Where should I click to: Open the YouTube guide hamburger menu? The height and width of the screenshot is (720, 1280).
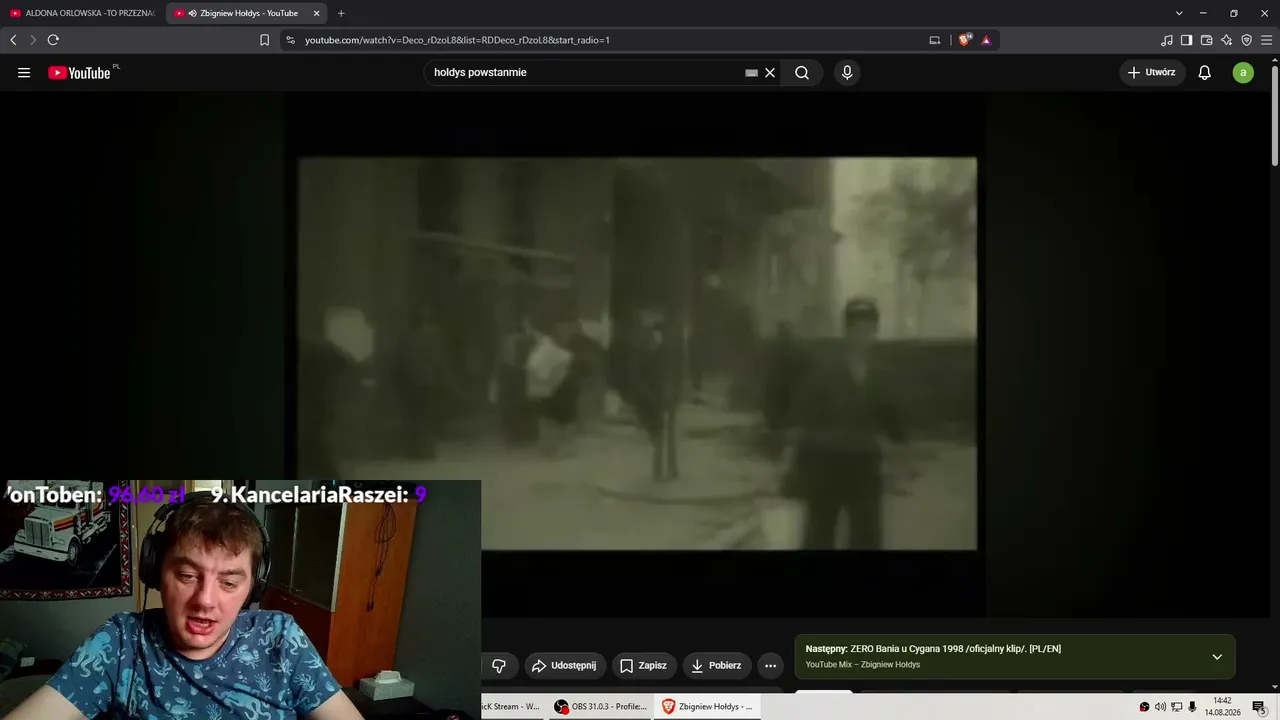24,72
